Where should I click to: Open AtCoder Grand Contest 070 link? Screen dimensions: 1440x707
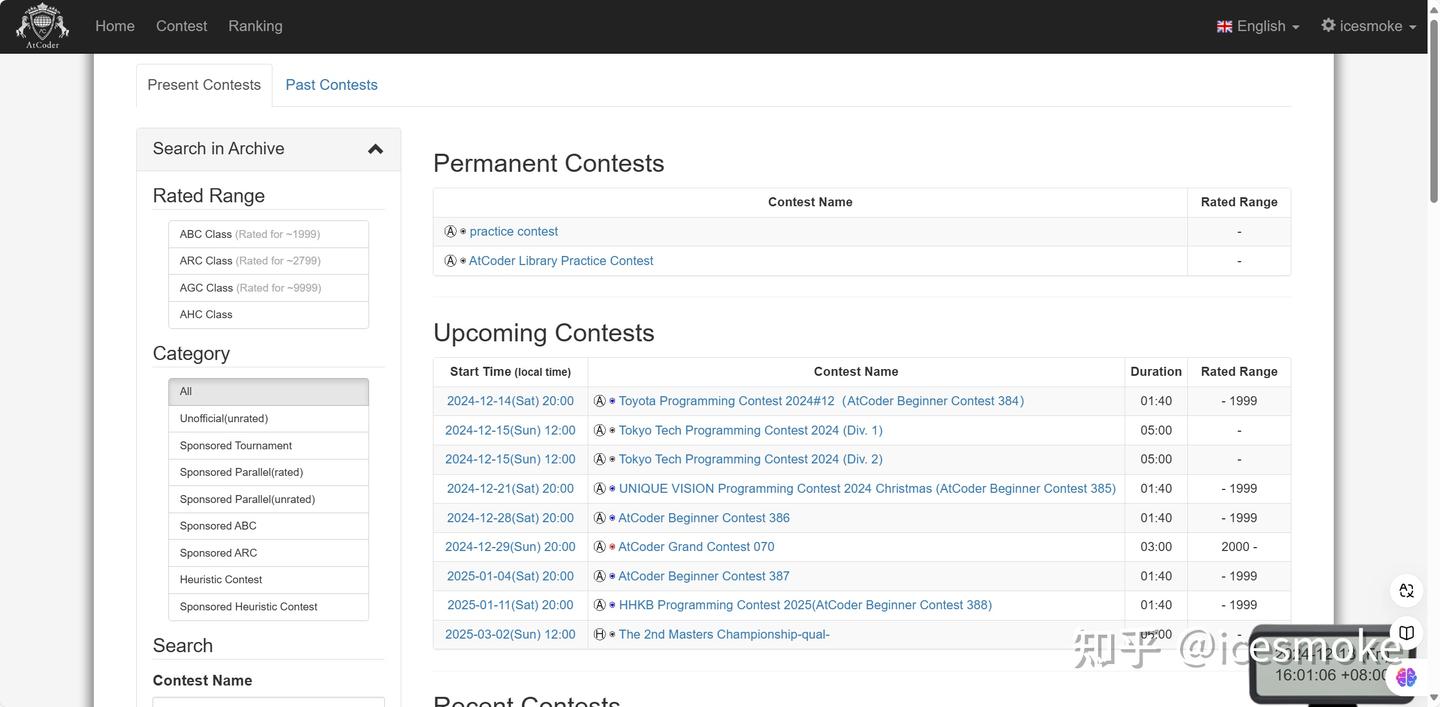pos(696,547)
